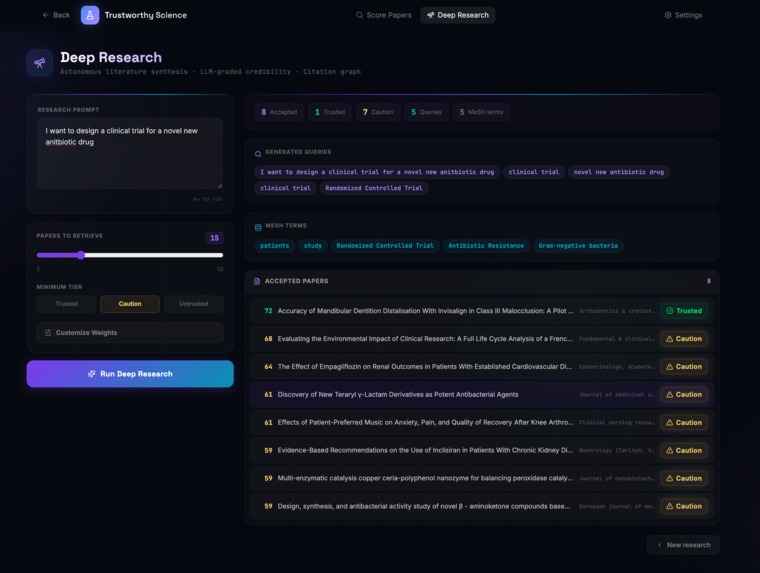
Task: Expand the Customize Weights section
Action: pos(130,333)
